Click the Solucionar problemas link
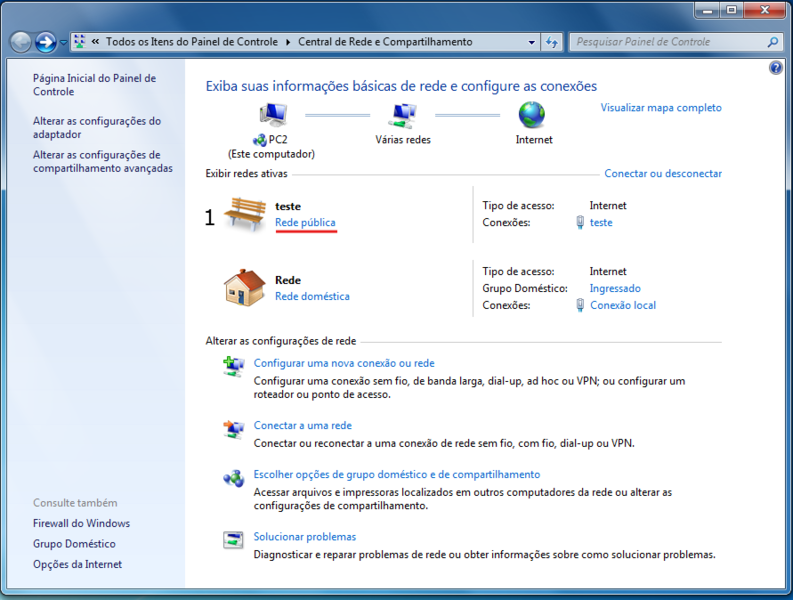This screenshot has height=600, width=793. tap(304, 537)
